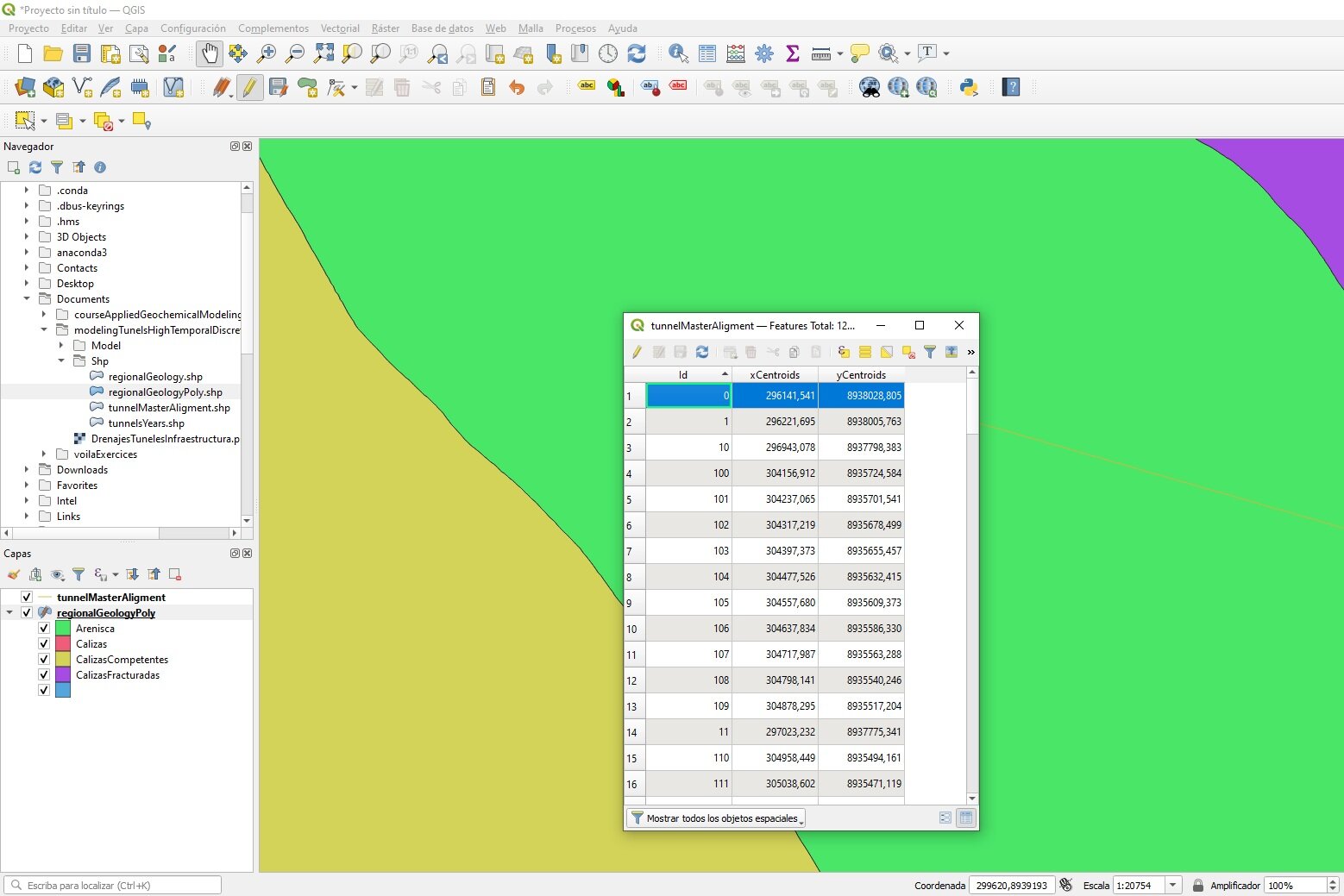
Task: Toggle the CalizasFracturadas category checkbox
Action: click(x=44, y=674)
